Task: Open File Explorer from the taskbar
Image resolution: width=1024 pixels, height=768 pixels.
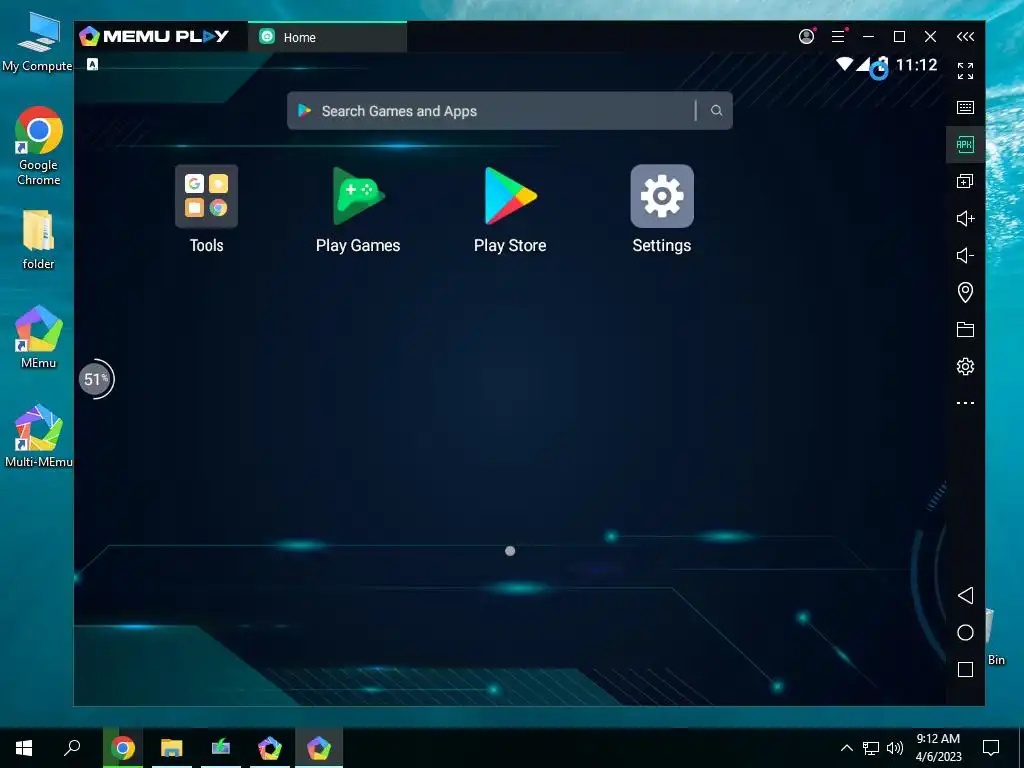Action: (172, 748)
